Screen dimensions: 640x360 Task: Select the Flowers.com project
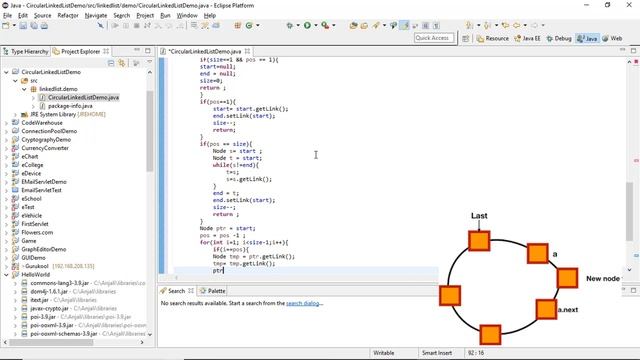[x=37, y=233]
